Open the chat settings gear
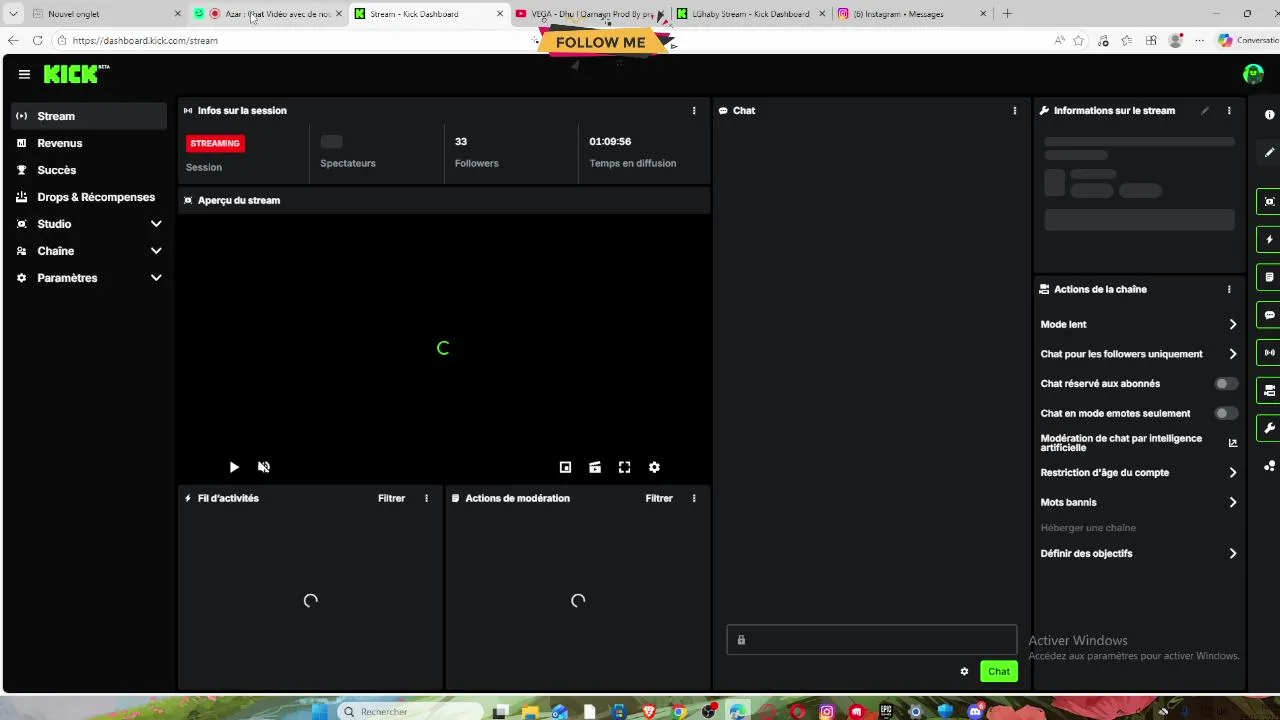 pyautogui.click(x=964, y=672)
